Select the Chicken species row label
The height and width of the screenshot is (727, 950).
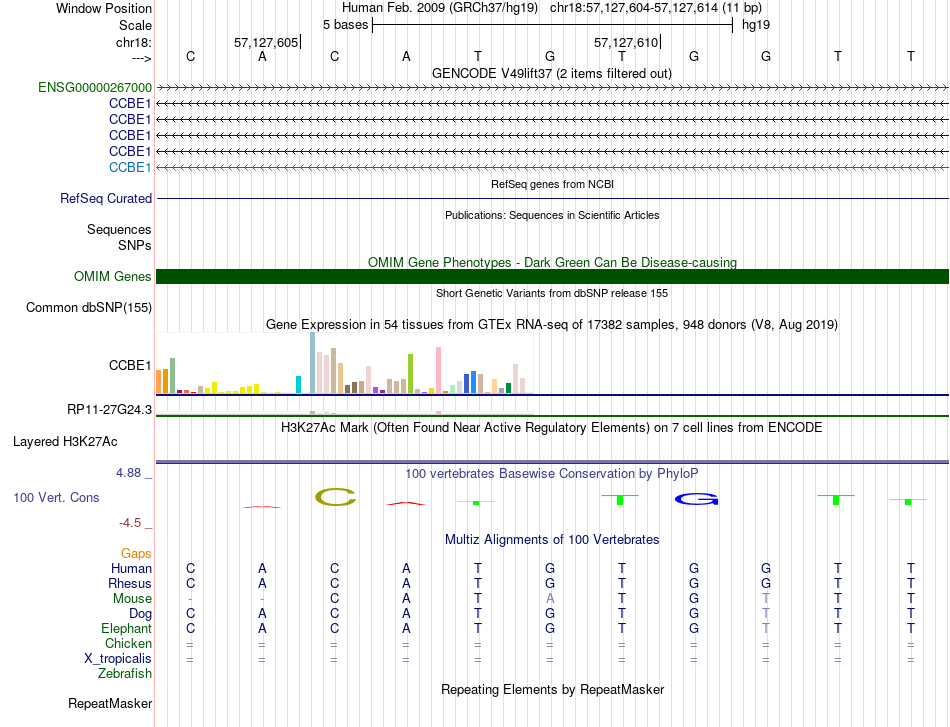pos(128,643)
